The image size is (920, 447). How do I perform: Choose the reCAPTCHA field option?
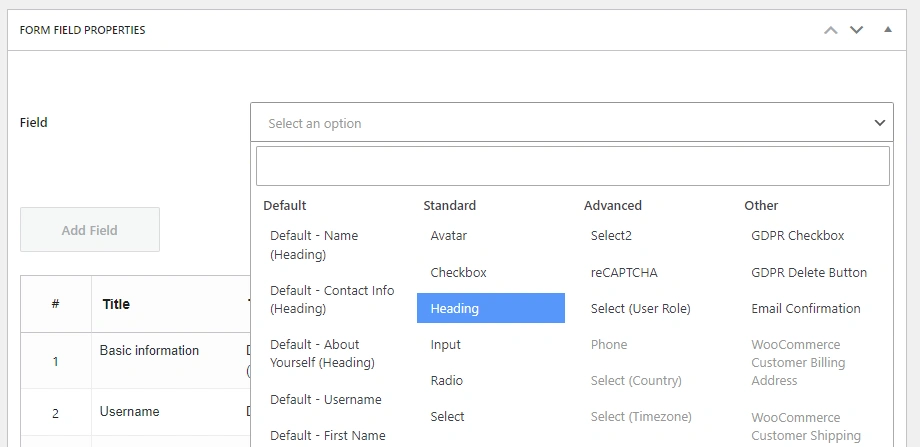tap(624, 272)
